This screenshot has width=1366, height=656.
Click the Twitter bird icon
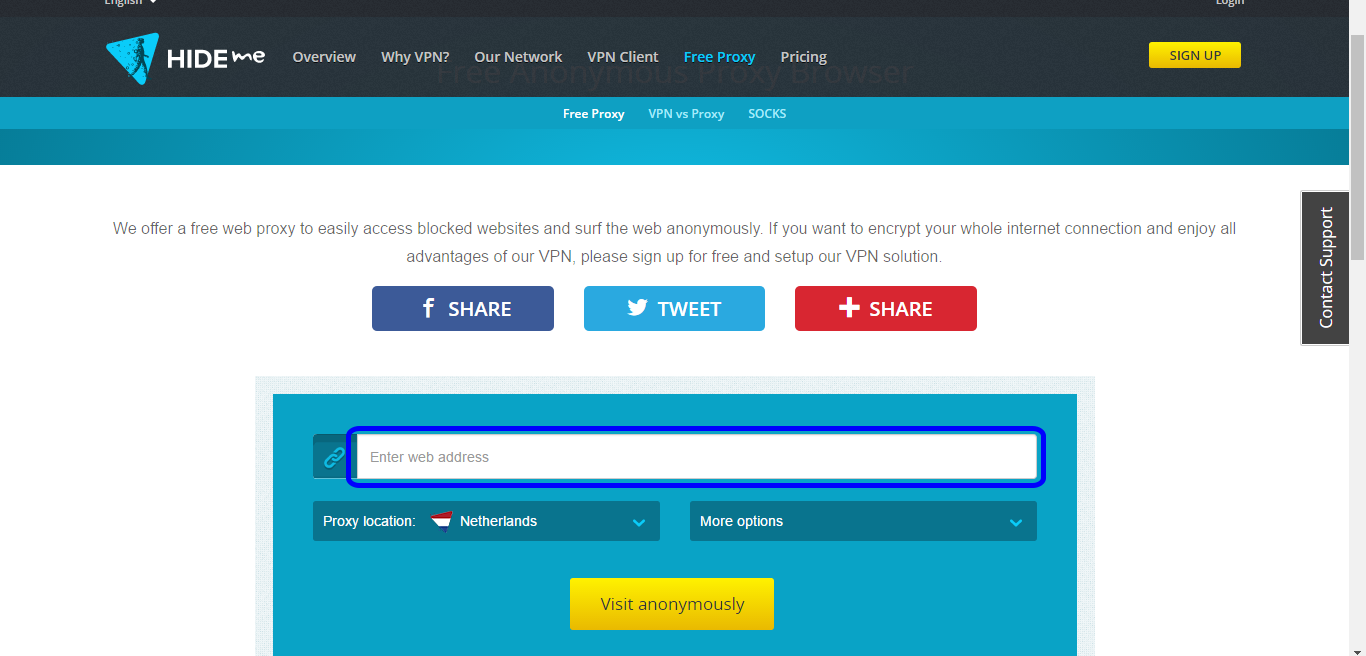tap(637, 308)
